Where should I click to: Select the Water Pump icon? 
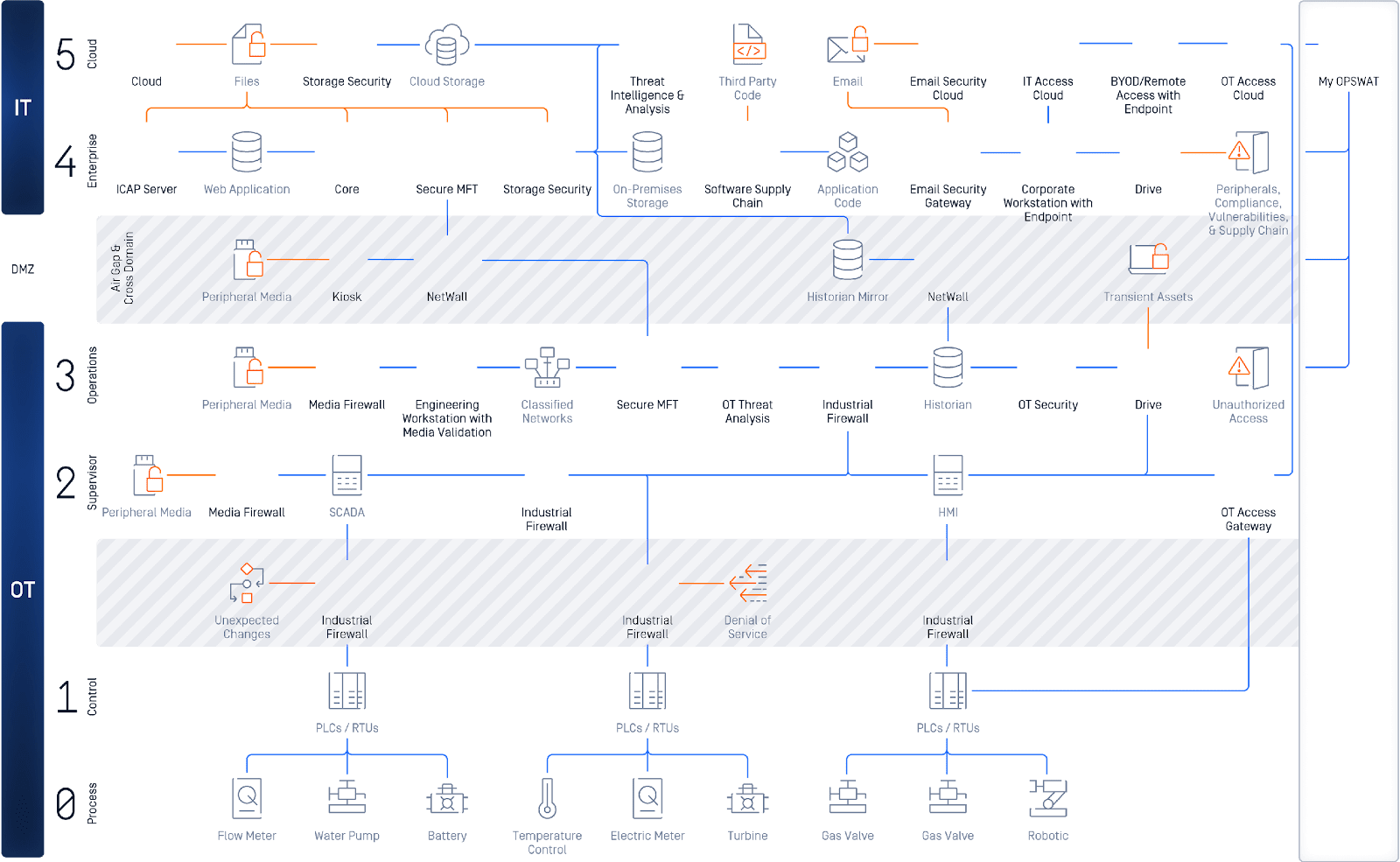click(x=347, y=798)
